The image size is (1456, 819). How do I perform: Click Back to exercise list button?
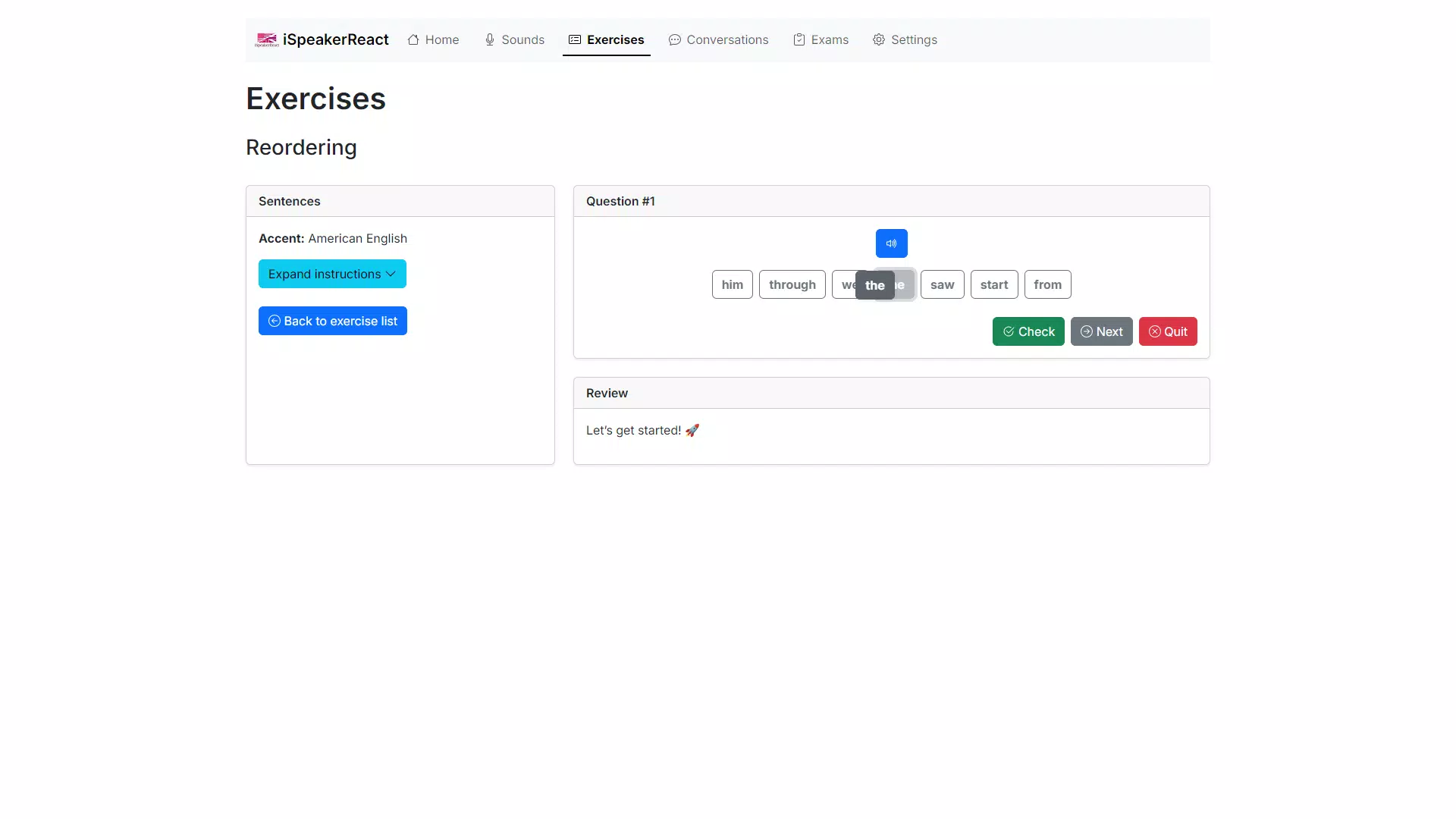coord(333,321)
